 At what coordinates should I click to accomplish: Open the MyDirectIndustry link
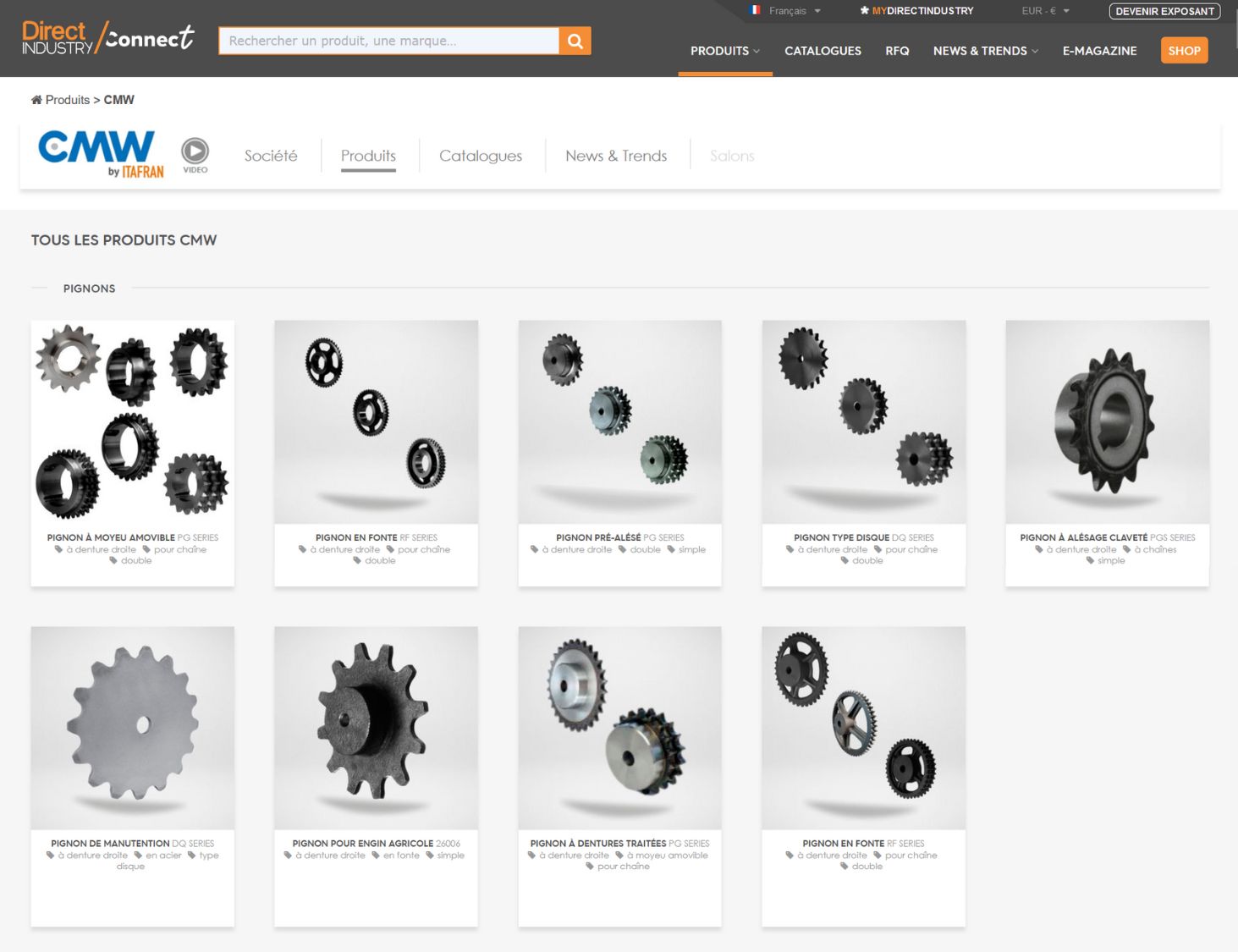(x=922, y=11)
